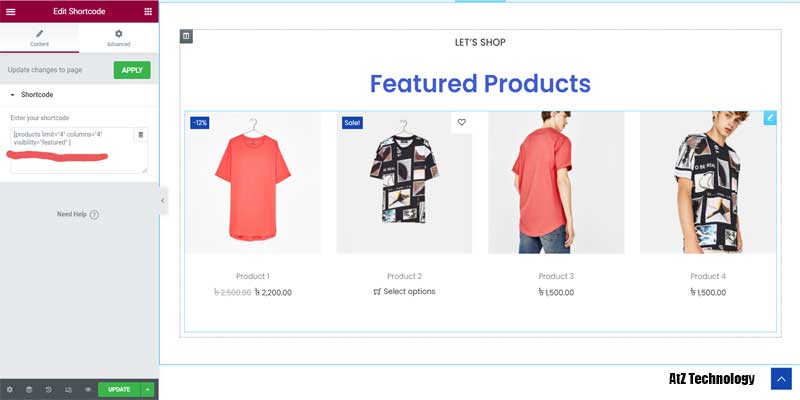Viewport: 800px width, 400px height.
Task: Add Product 2 to wishlist heart
Action: tap(462, 122)
